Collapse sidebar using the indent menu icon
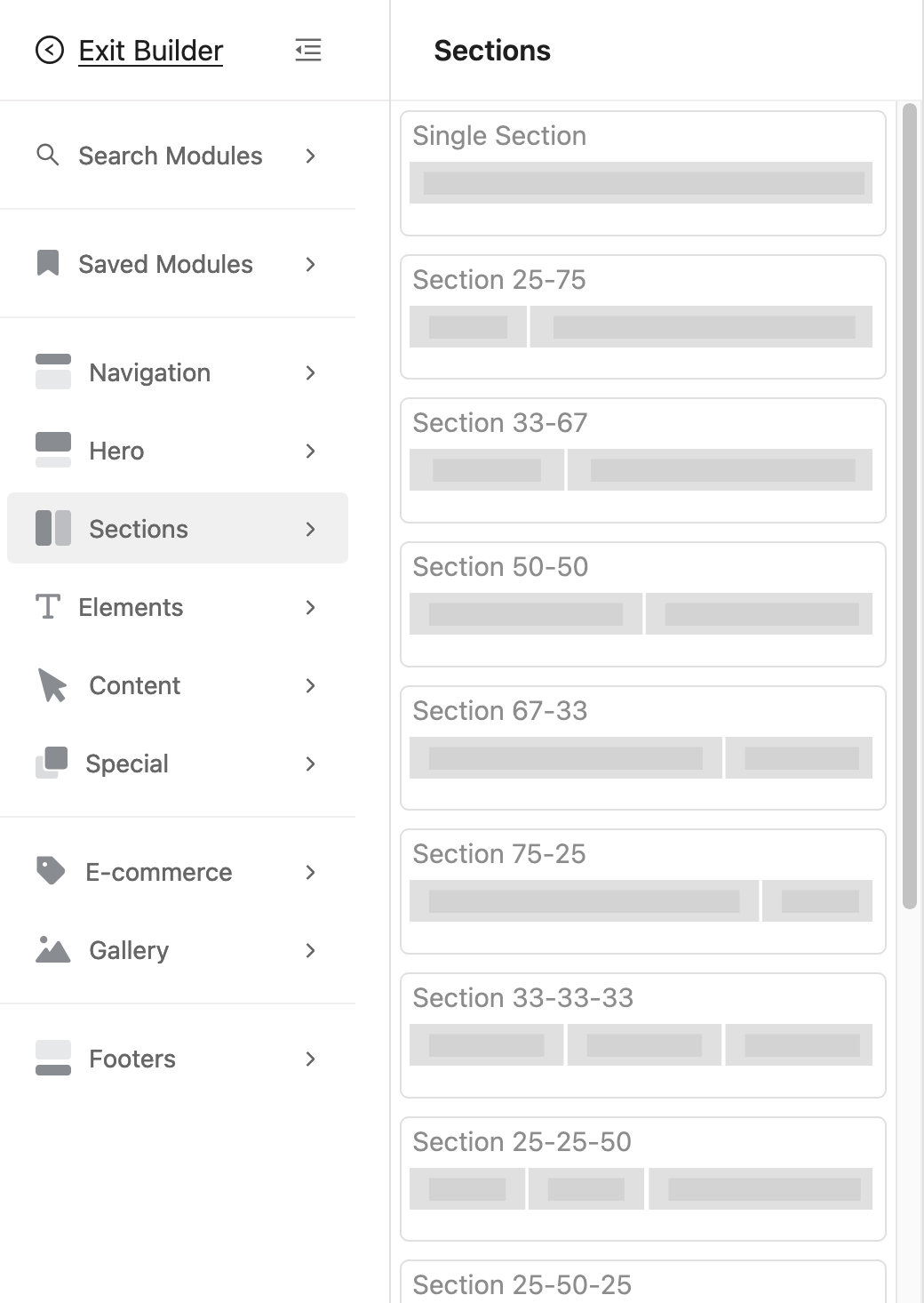 click(x=308, y=51)
